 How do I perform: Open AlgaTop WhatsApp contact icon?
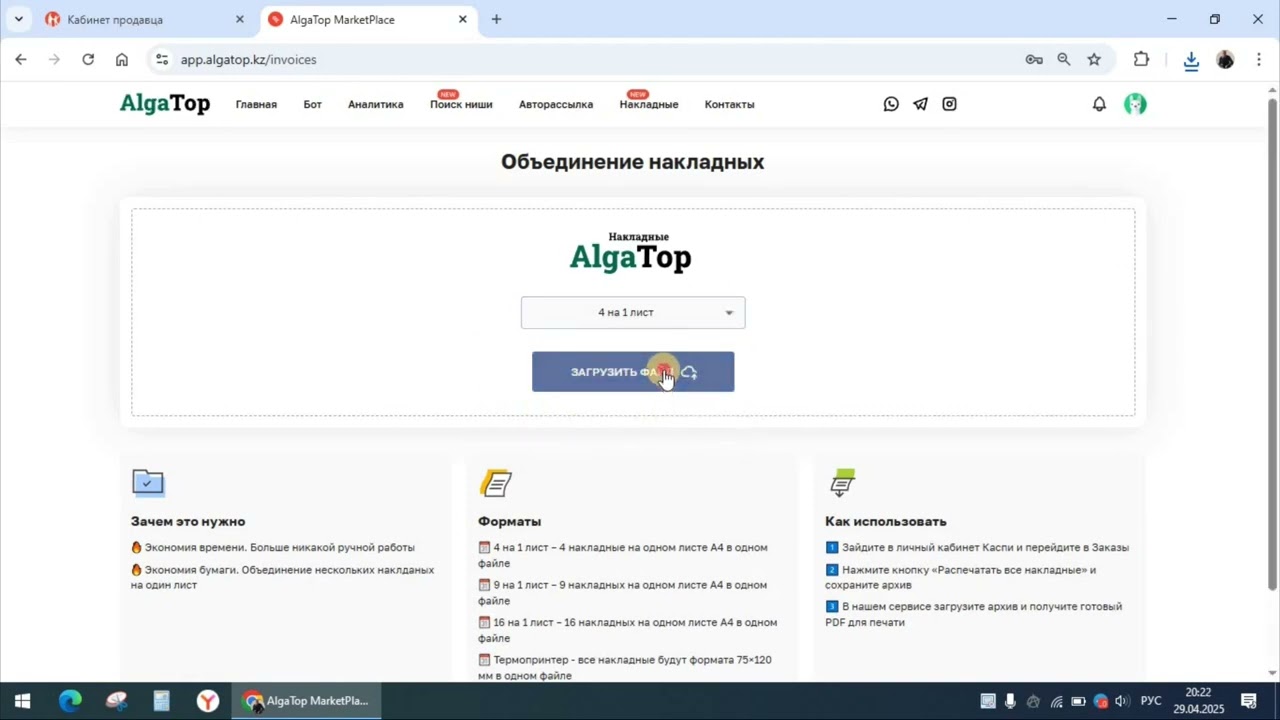[x=891, y=104]
